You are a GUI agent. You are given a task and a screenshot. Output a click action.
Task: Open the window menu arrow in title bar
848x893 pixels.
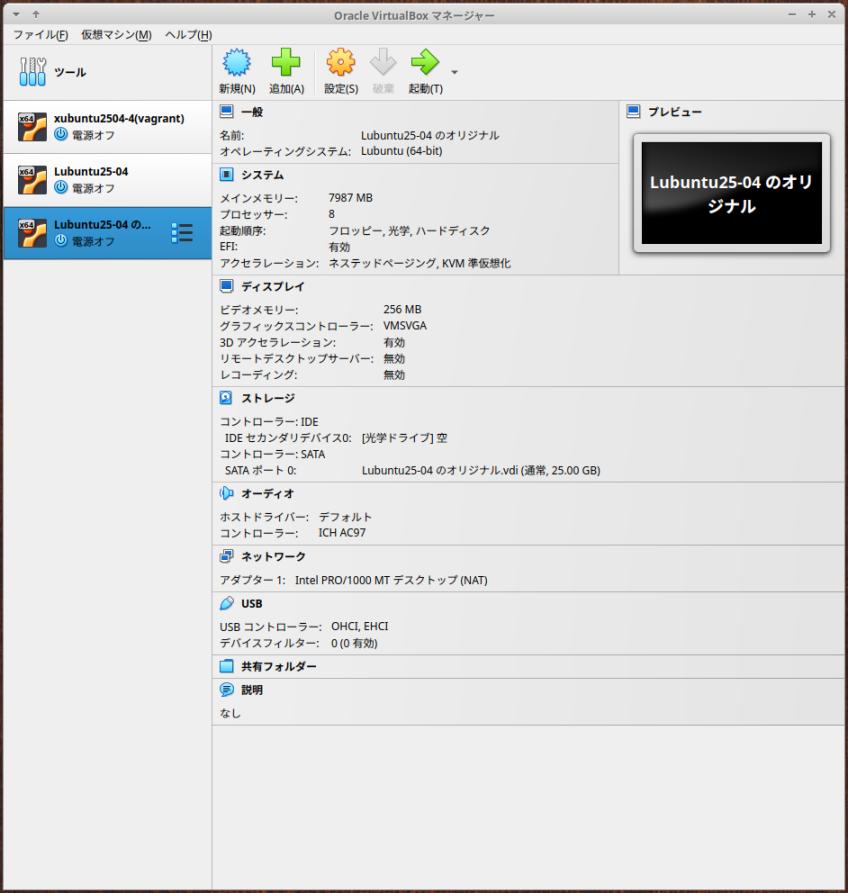click(17, 14)
